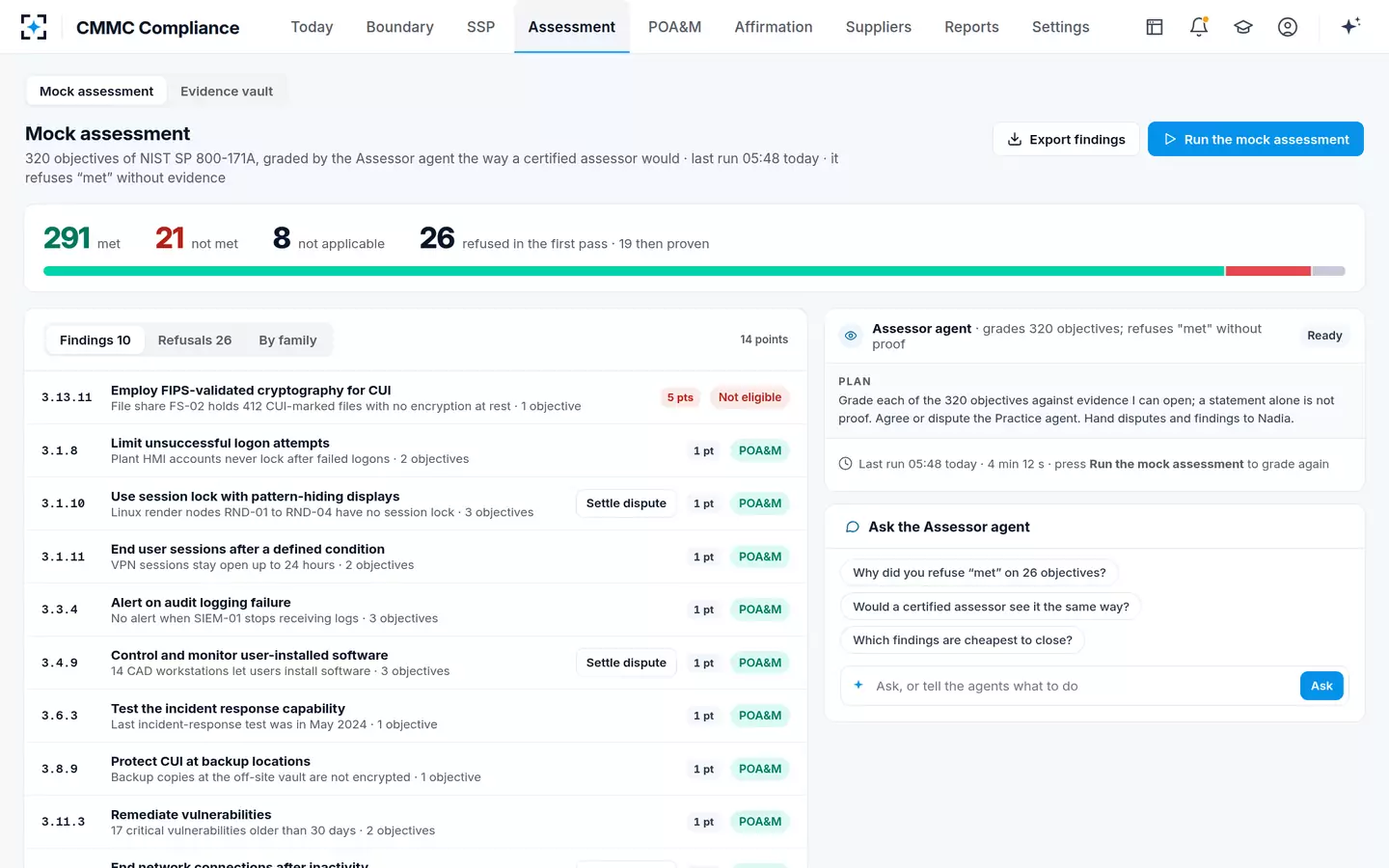
Task: Open finding Protect CUI at backup locations
Action: tap(416, 769)
